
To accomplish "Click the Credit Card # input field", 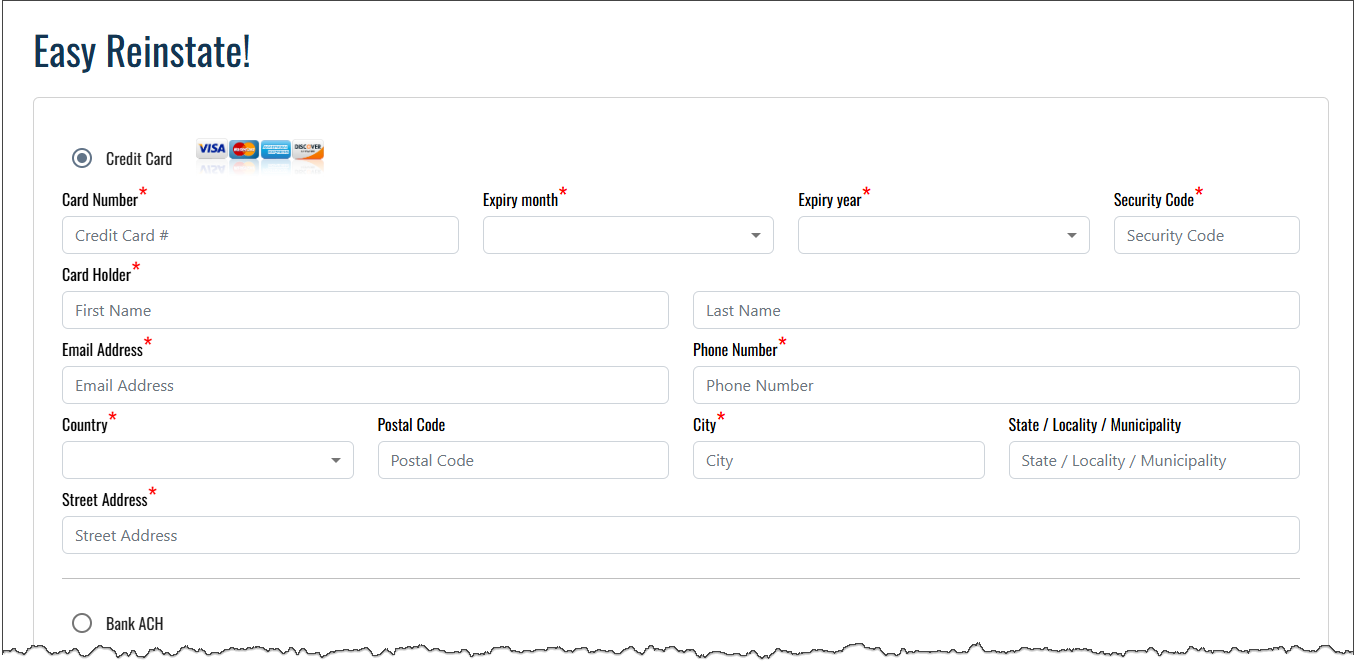I will 260,235.
